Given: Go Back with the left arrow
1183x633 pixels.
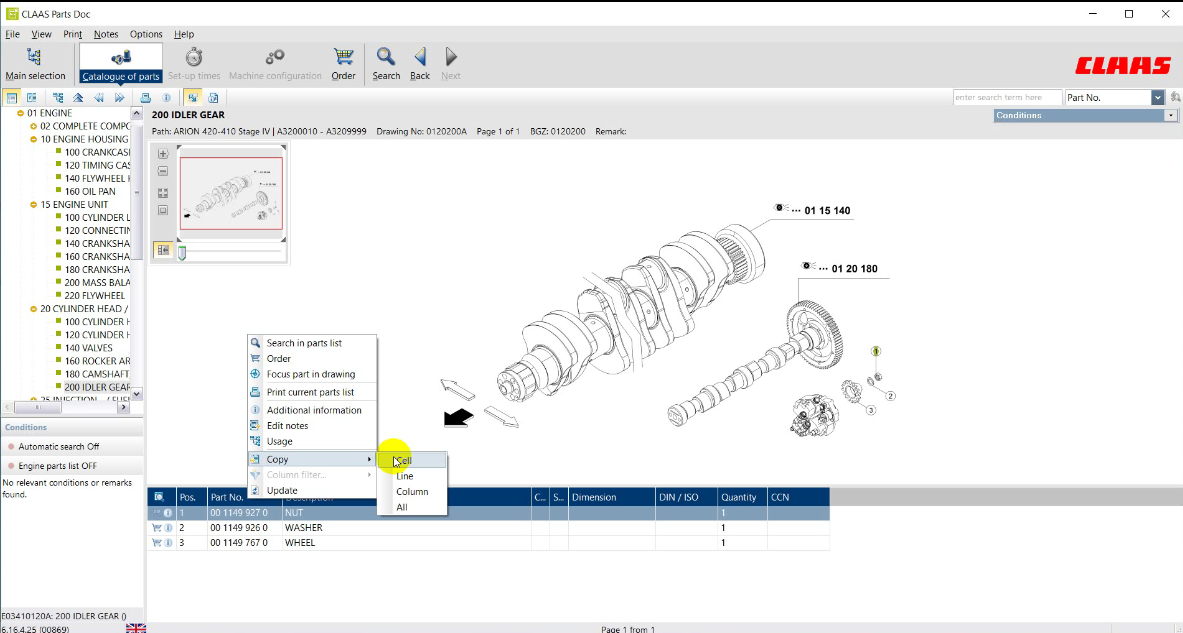Looking at the screenshot, I should (420, 63).
